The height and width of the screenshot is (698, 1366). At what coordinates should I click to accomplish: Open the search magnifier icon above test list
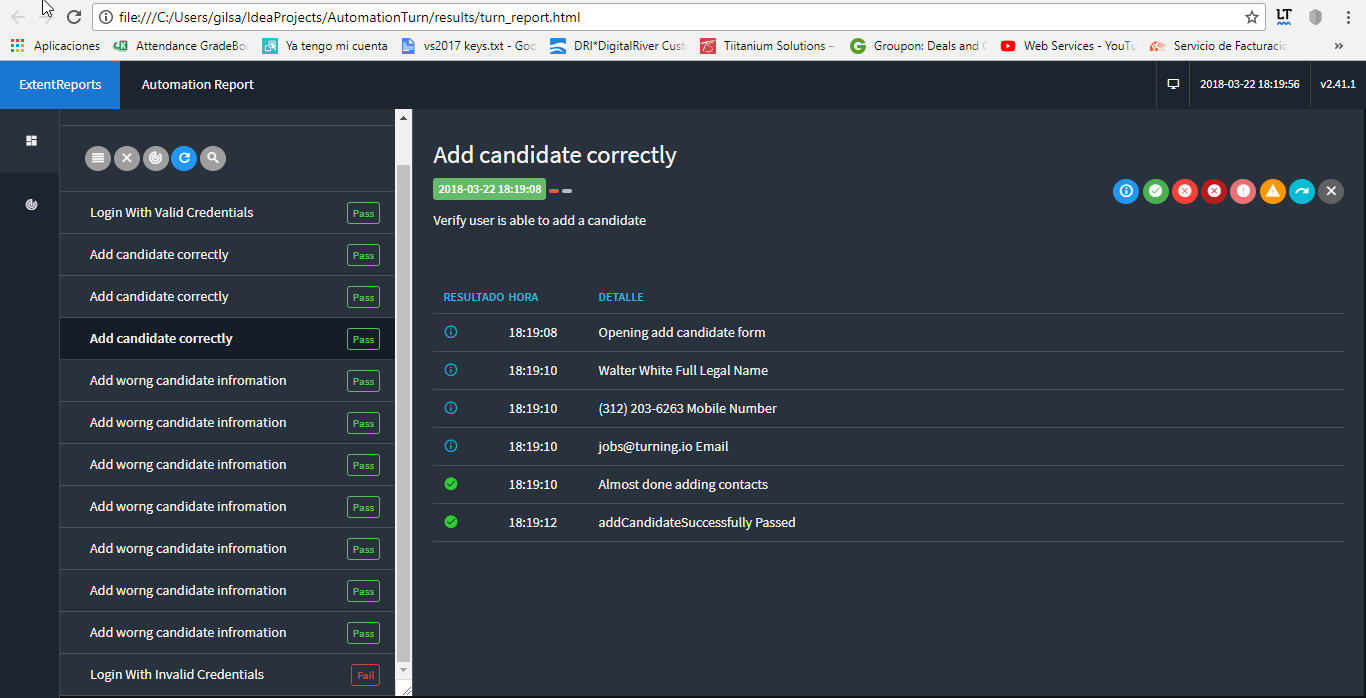point(212,158)
